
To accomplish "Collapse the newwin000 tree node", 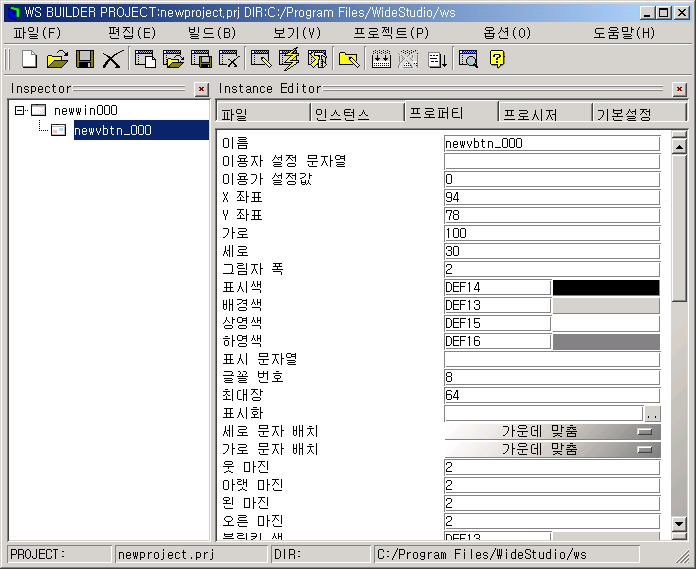I will tap(19, 110).
